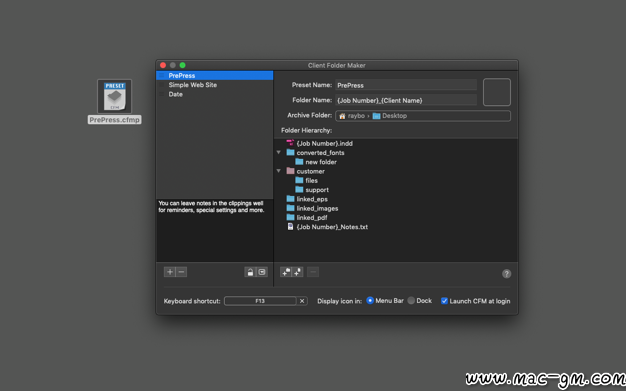
Task: Click the {Job Number}.indd file icon
Action: 290,143
